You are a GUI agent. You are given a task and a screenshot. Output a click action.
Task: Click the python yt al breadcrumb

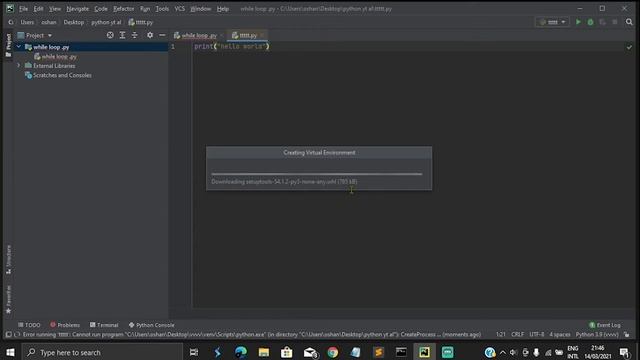coord(106,22)
